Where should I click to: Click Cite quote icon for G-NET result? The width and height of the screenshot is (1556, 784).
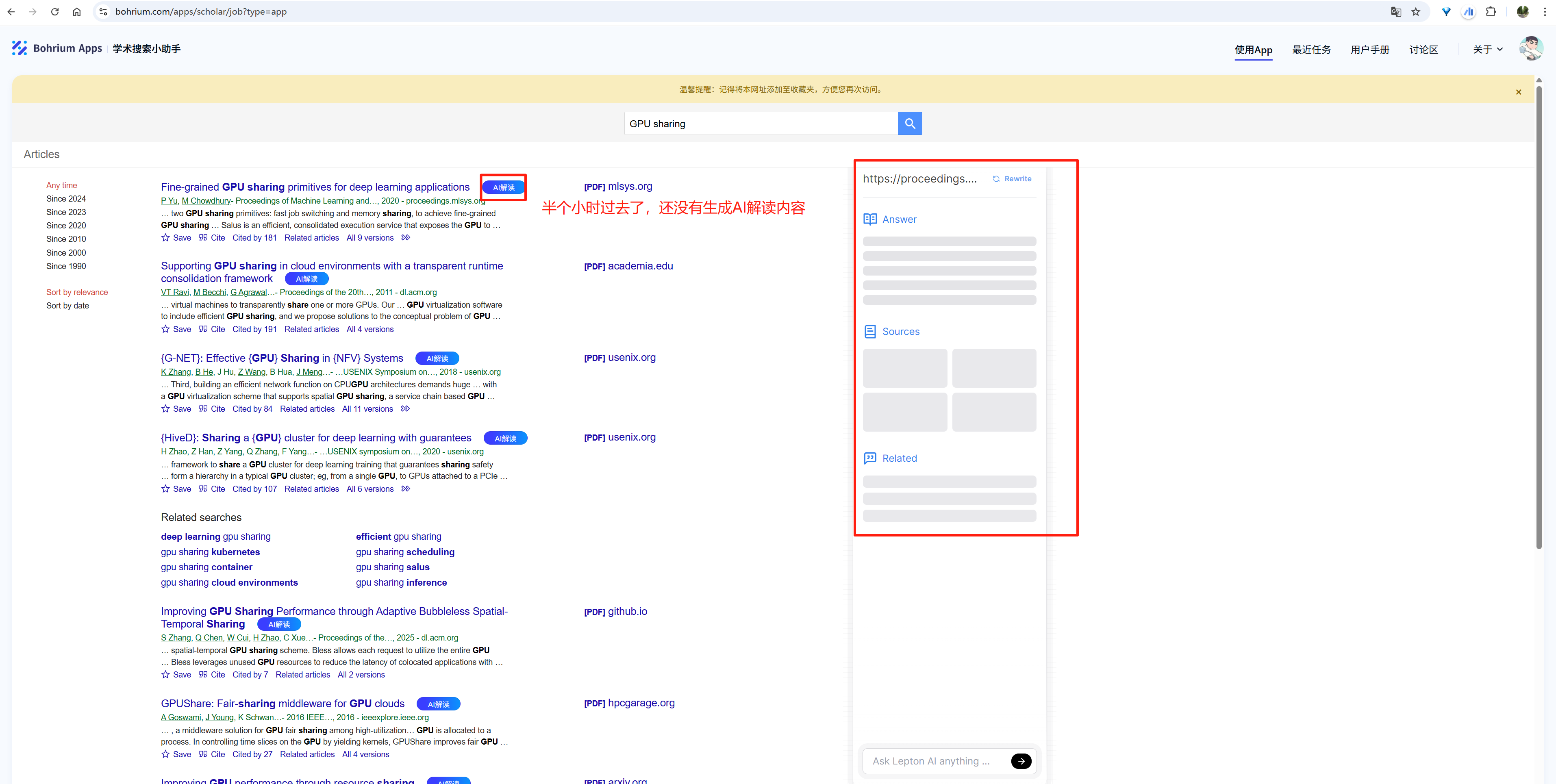click(204, 409)
